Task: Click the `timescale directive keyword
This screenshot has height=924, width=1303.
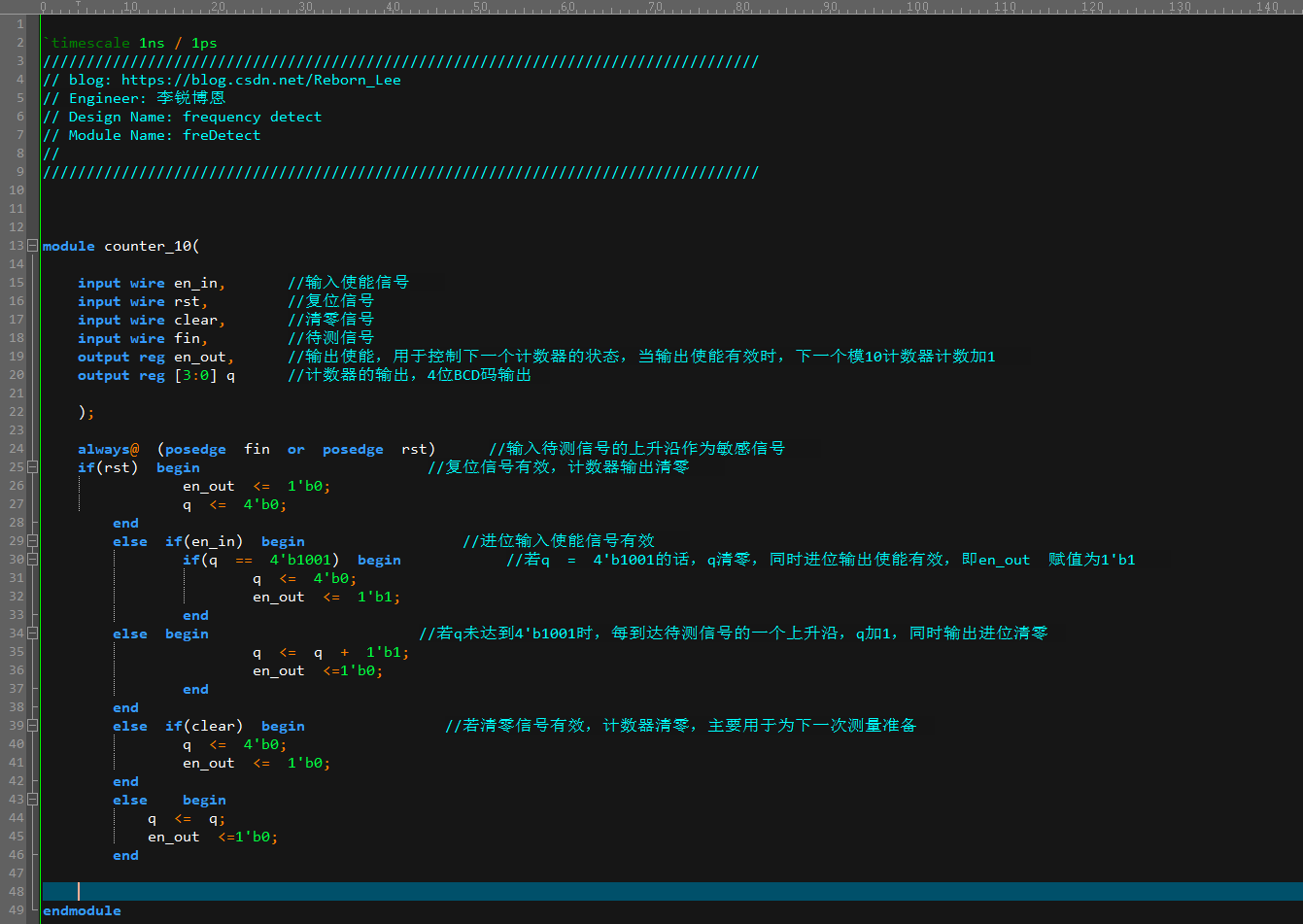Action: (x=86, y=43)
